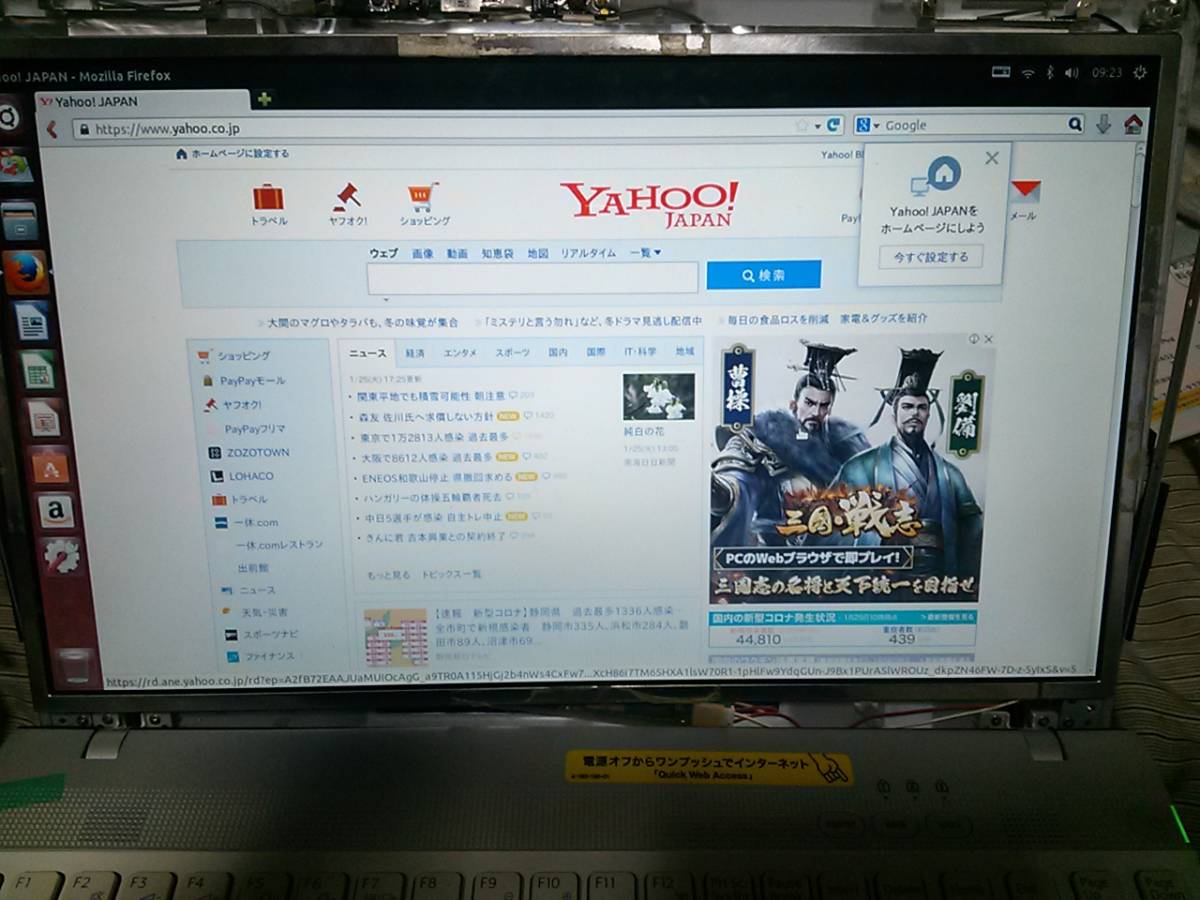Open the network Wi-Fi indicator

pyautogui.click(x=1027, y=73)
